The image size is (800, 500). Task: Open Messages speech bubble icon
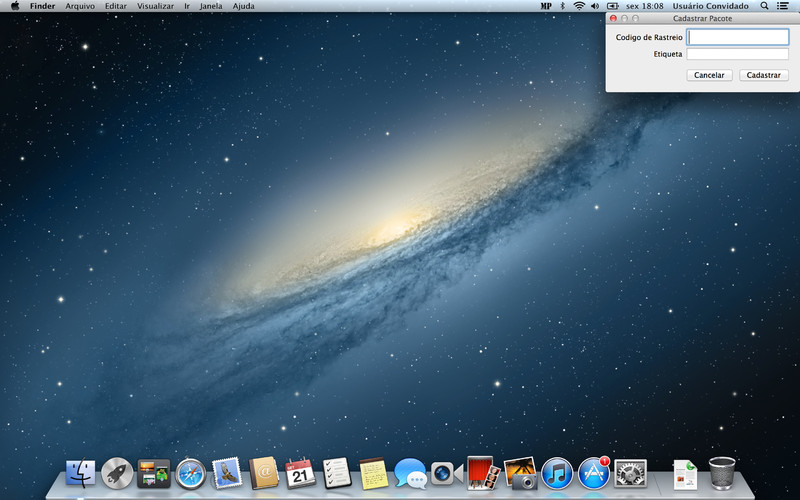[x=410, y=473]
